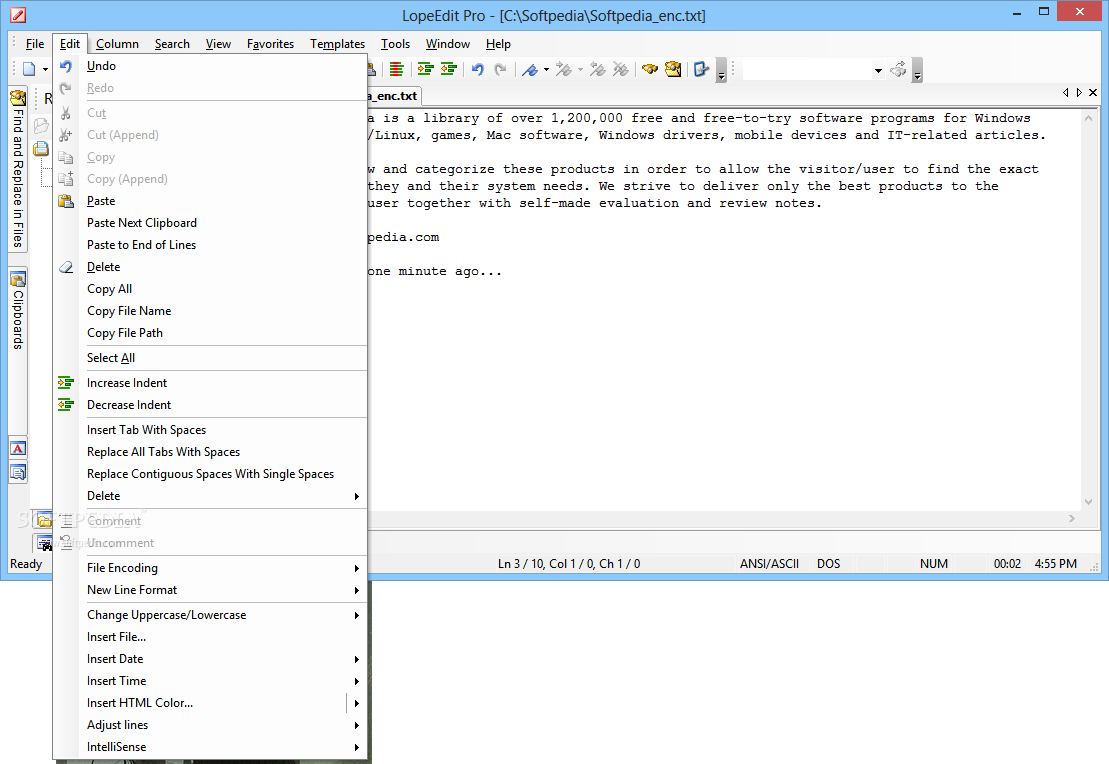Expand the IntelliSense submenu

pyautogui.click(x=210, y=747)
